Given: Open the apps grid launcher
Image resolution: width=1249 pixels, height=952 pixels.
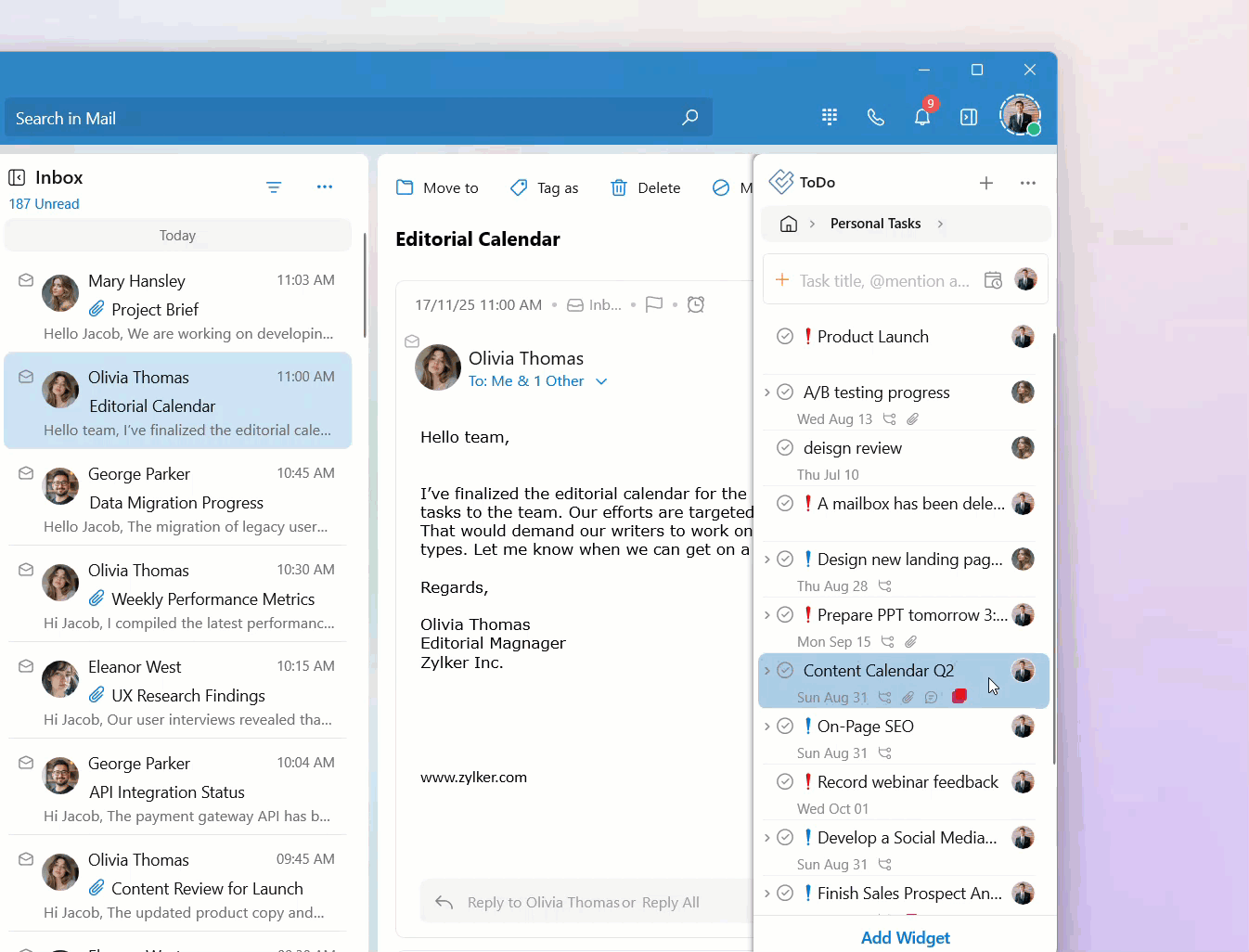Looking at the screenshot, I should [x=830, y=117].
